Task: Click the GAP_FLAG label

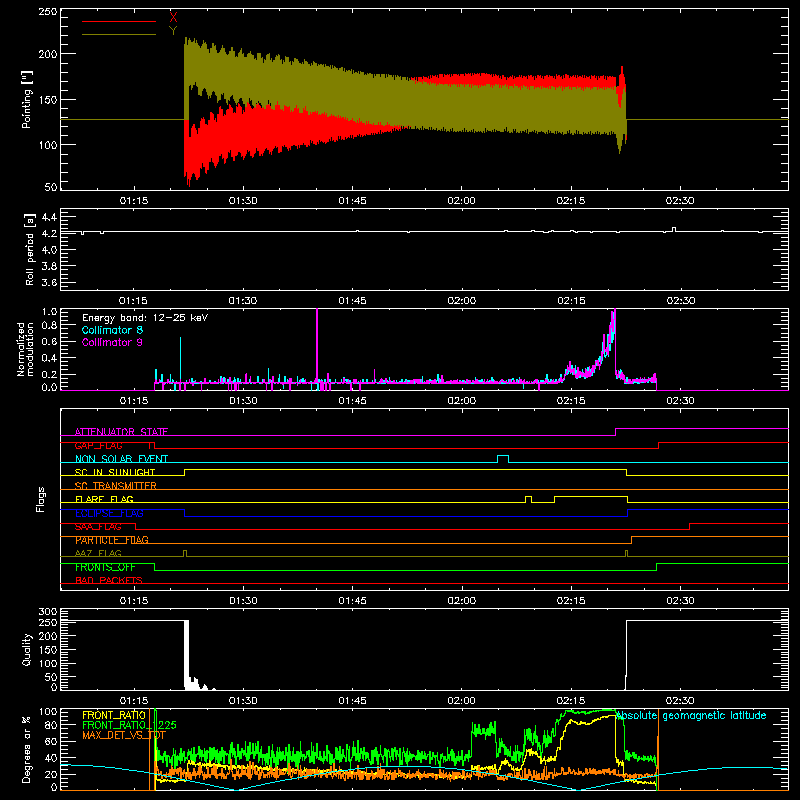Action: pos(98,445)
